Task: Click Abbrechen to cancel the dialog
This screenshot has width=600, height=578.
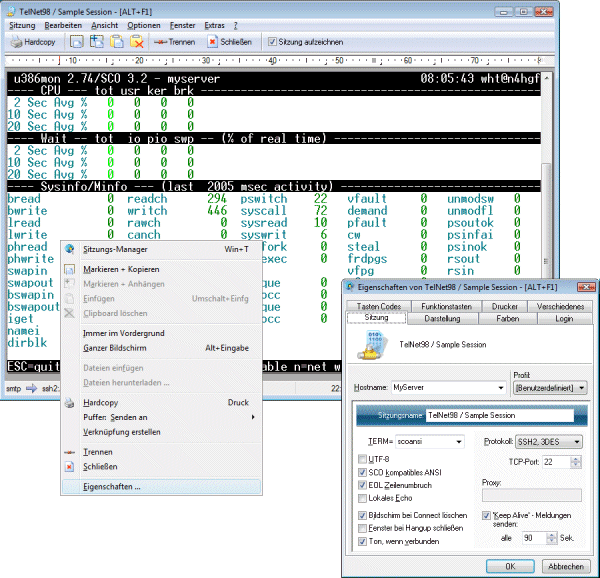Action: click(x=566, y=566)
